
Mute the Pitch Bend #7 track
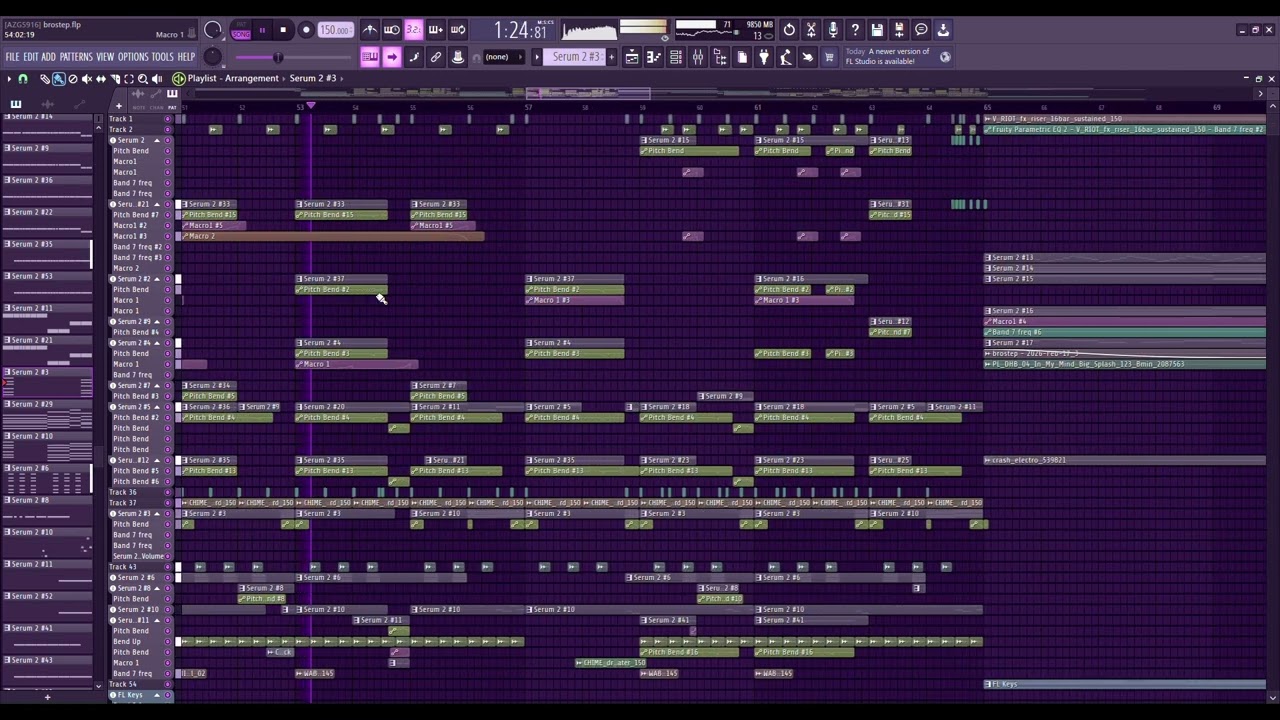click(167, 214)
